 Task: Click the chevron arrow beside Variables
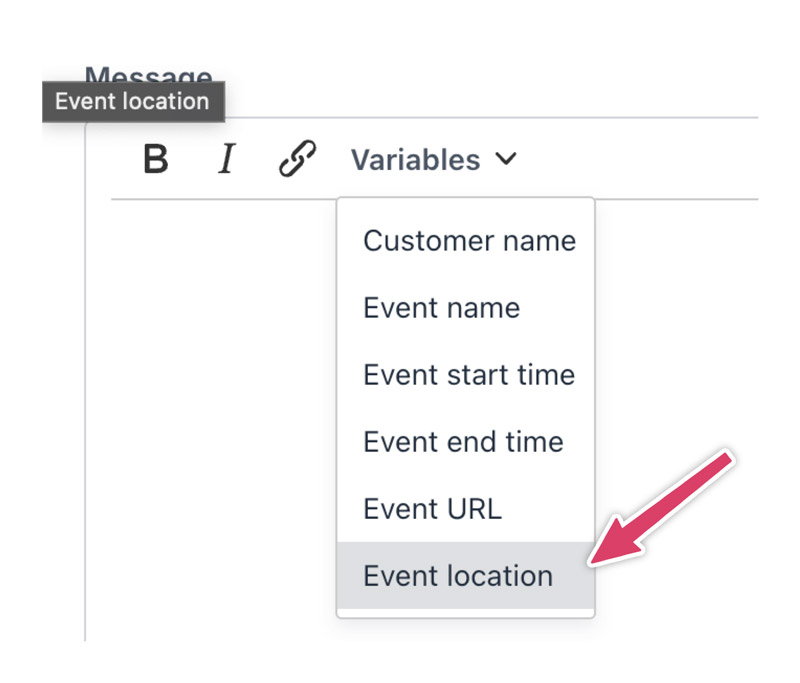[506, 160]
